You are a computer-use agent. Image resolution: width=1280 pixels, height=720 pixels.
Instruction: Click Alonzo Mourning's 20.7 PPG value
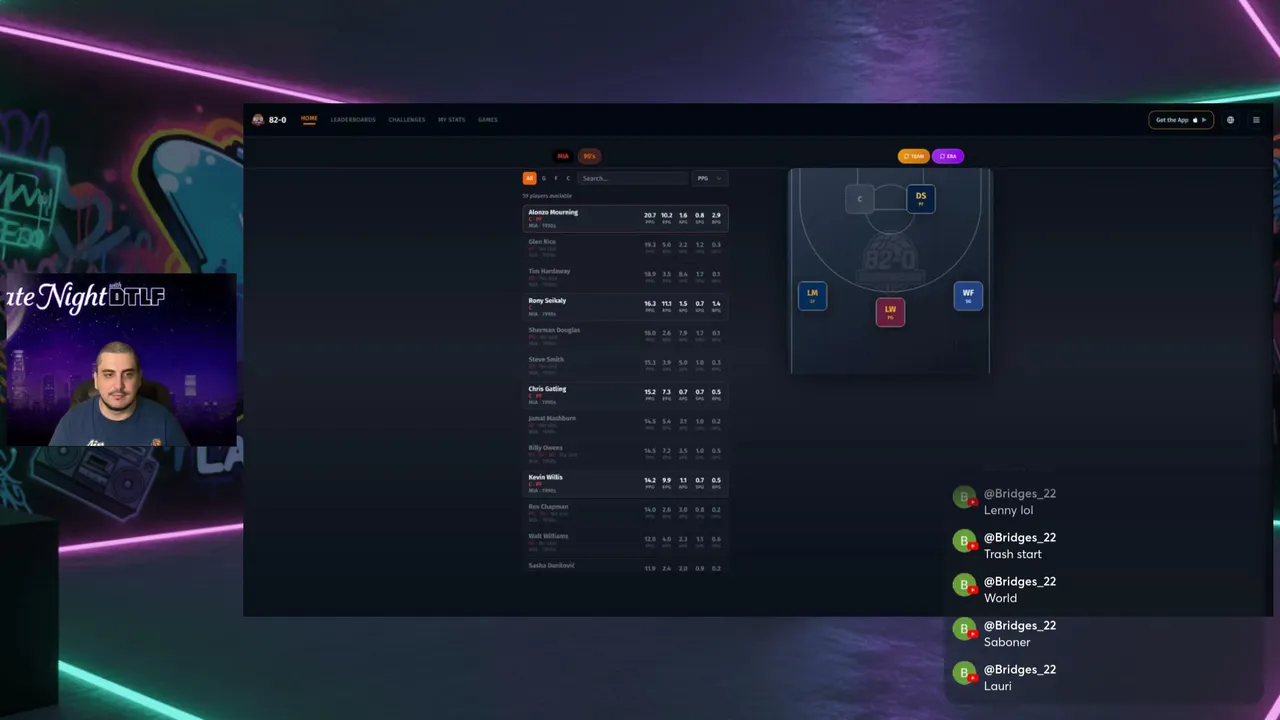(650, 215)
